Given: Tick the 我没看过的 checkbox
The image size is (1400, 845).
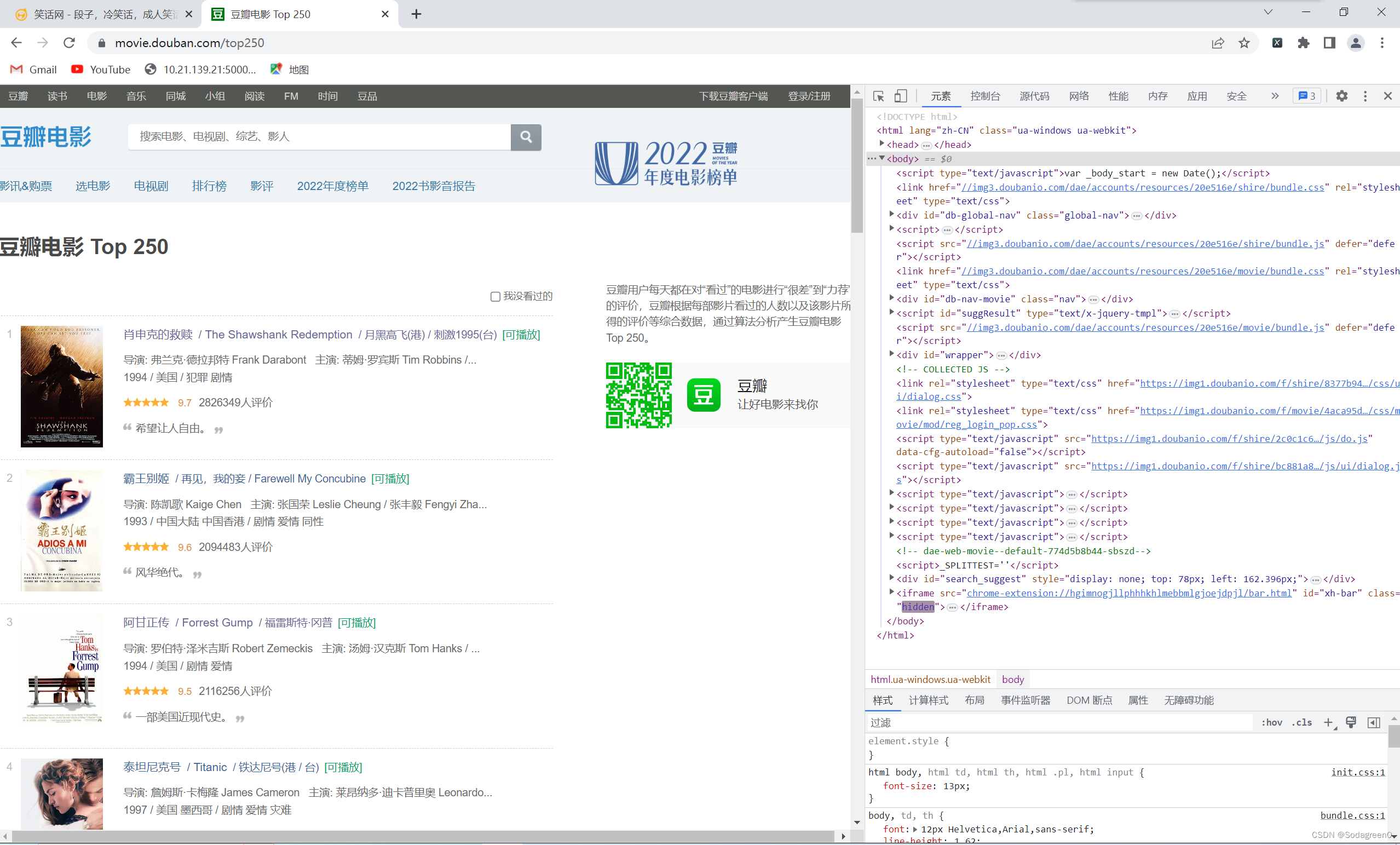Looking at the screenshot, I should pos(495,297).
